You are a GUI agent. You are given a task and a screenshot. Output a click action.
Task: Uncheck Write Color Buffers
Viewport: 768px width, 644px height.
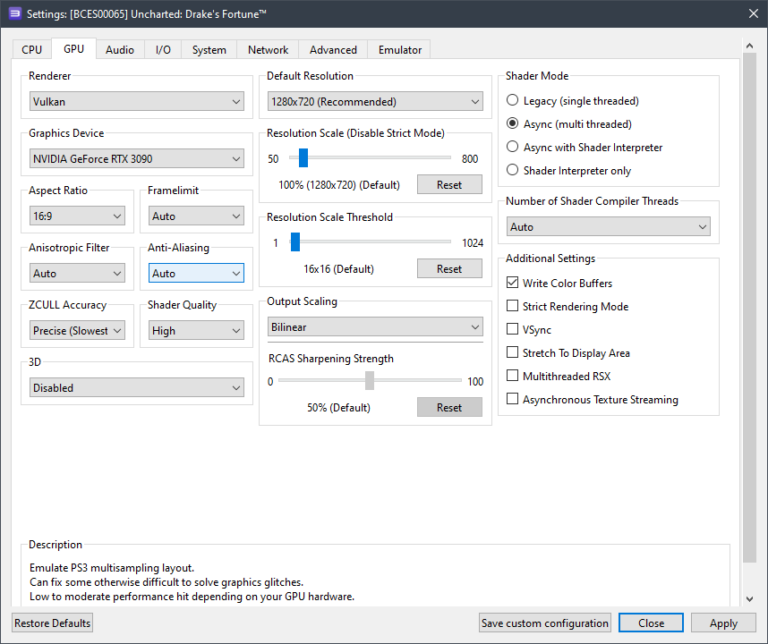coord(513,283)
